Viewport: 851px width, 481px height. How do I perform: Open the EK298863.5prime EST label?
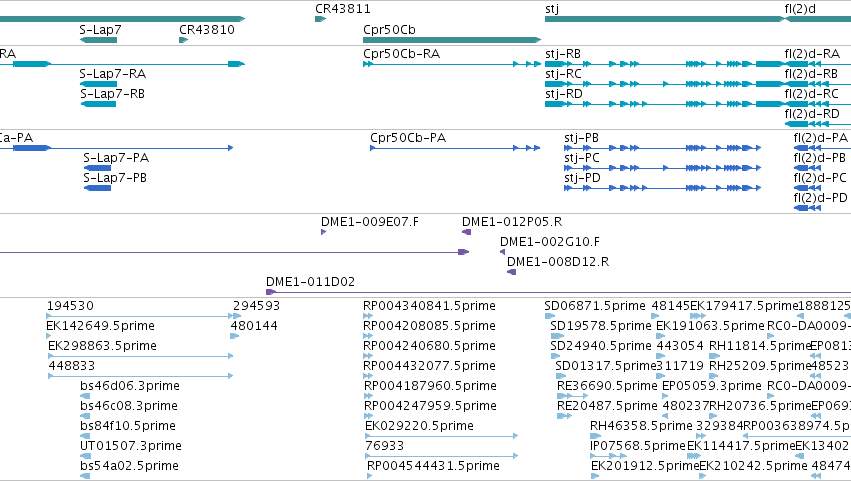pos(102,346)
